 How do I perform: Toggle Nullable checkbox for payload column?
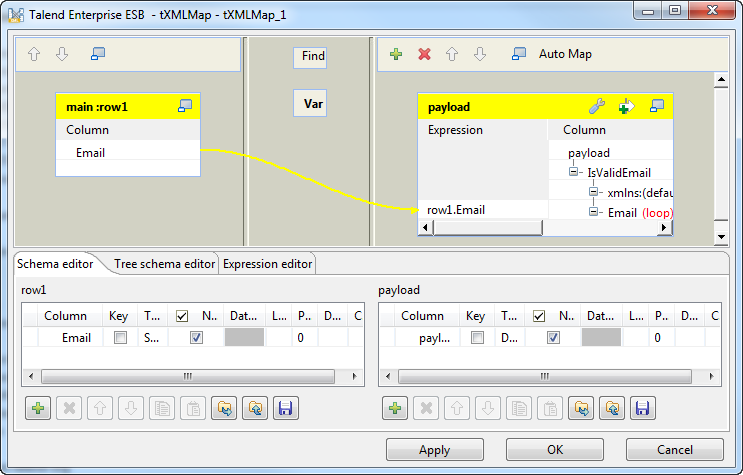[553, 338]
